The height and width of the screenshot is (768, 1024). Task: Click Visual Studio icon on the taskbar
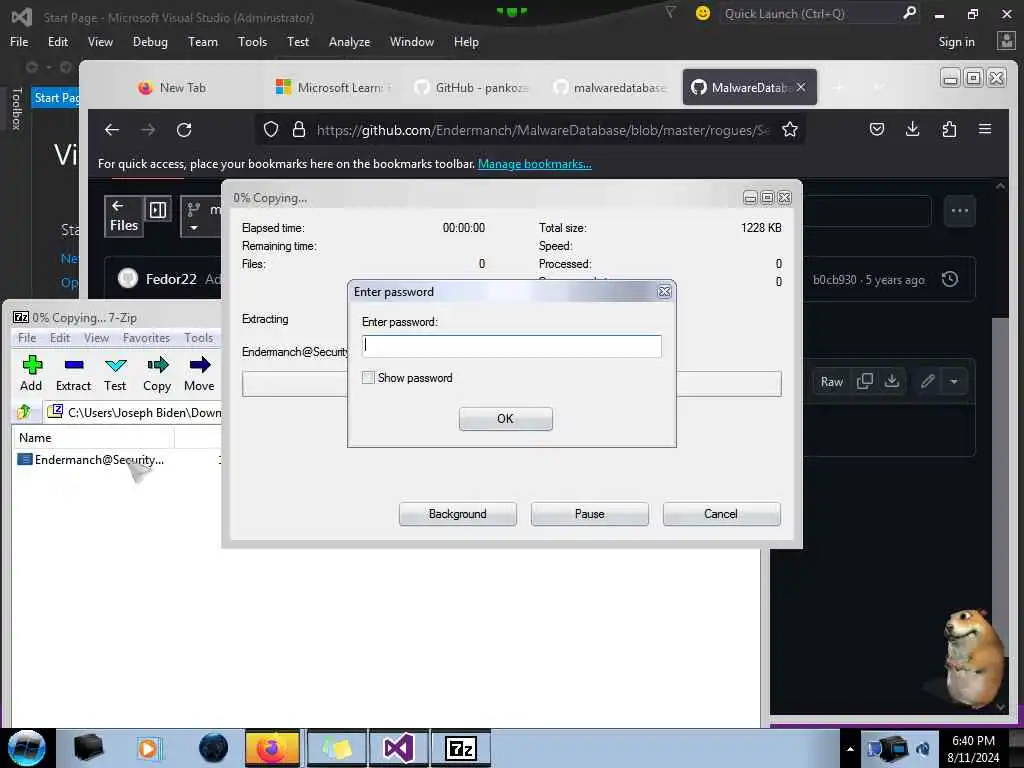(398, 748)
